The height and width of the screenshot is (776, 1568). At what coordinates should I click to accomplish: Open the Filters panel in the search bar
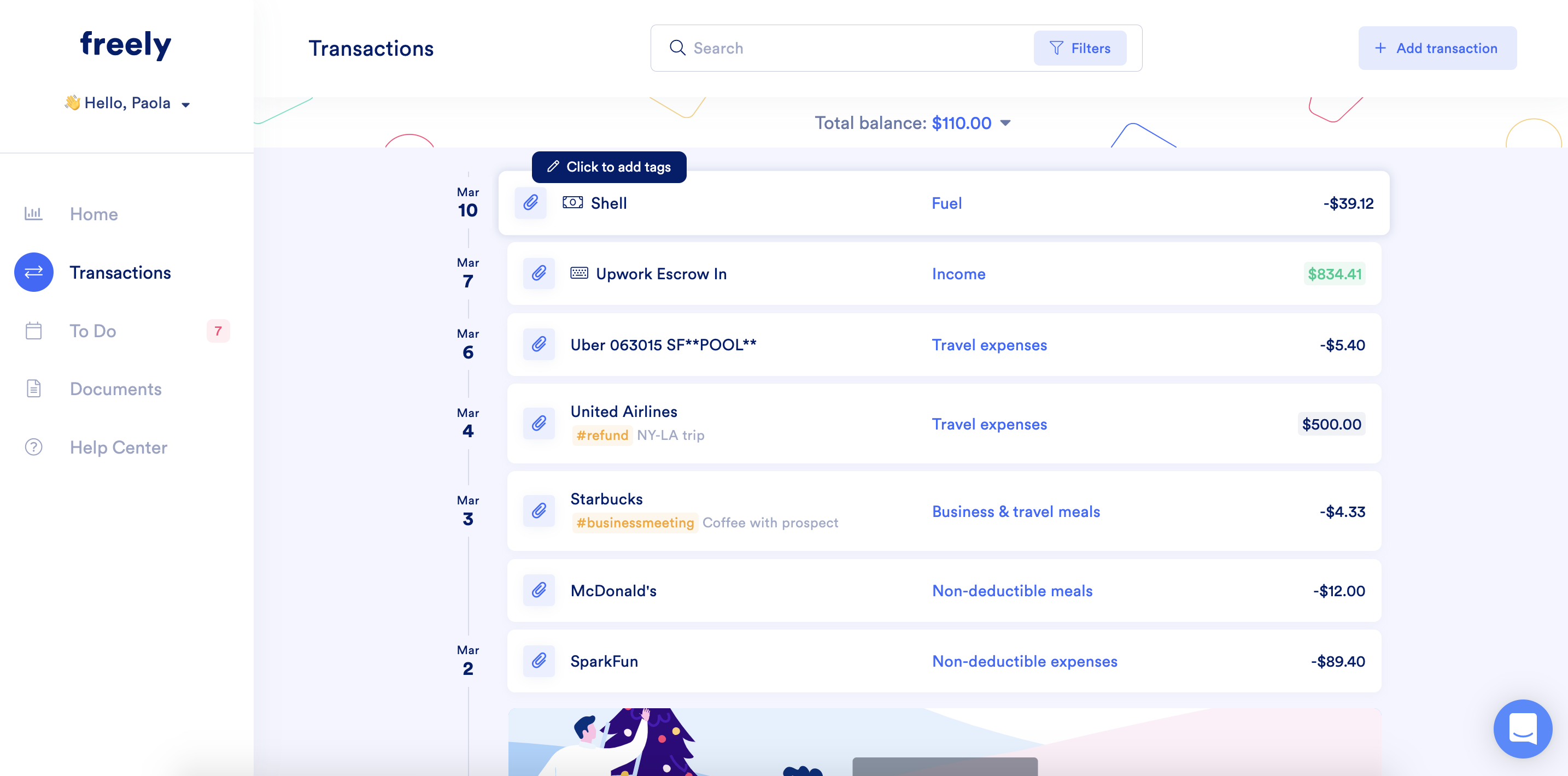coord(1080,48)
